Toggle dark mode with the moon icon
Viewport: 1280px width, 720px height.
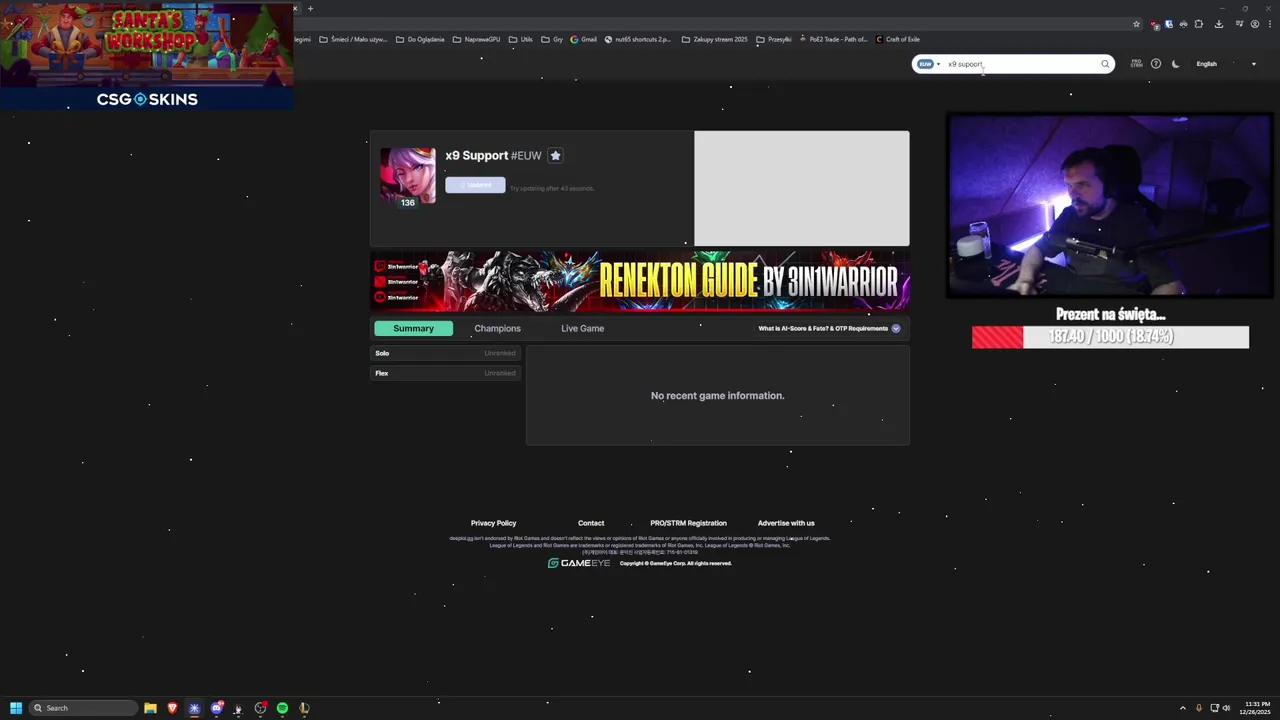click(1176, 64)
